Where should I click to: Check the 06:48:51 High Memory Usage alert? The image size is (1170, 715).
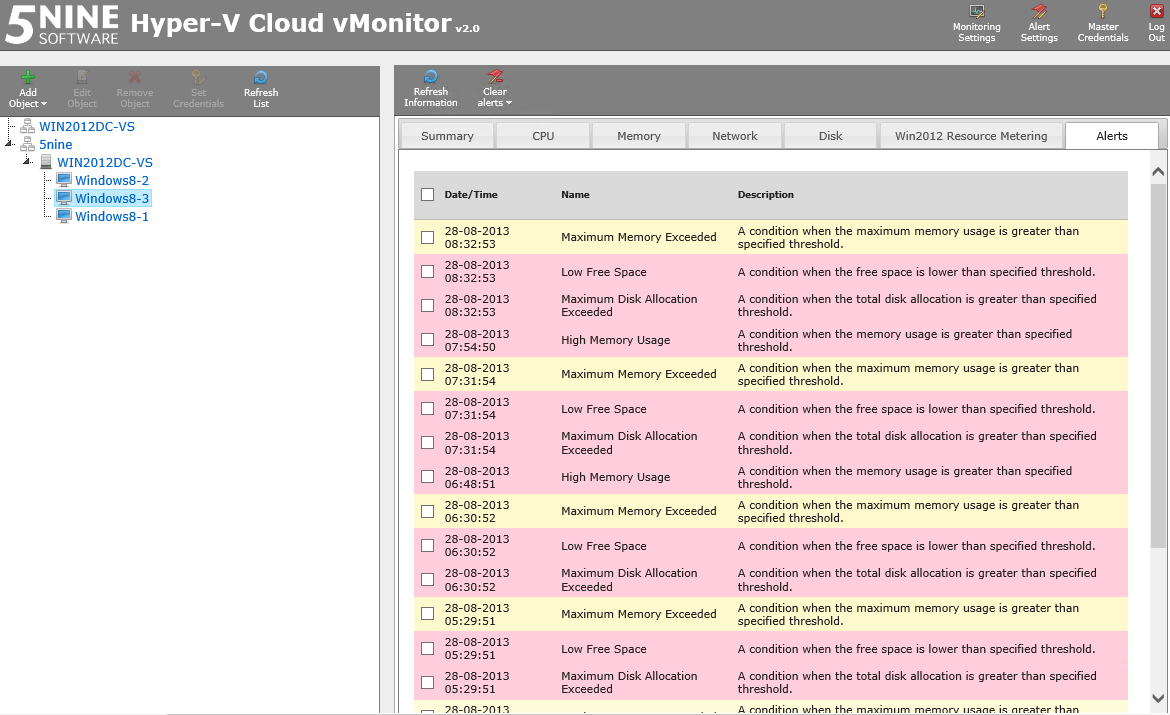428,477
